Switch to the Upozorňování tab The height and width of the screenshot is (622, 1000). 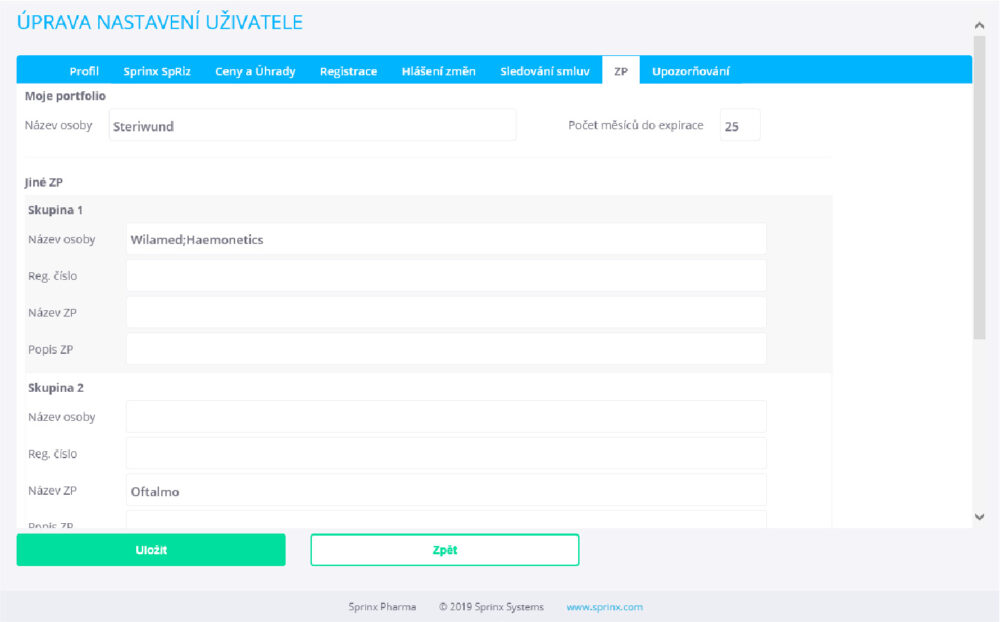690,71
